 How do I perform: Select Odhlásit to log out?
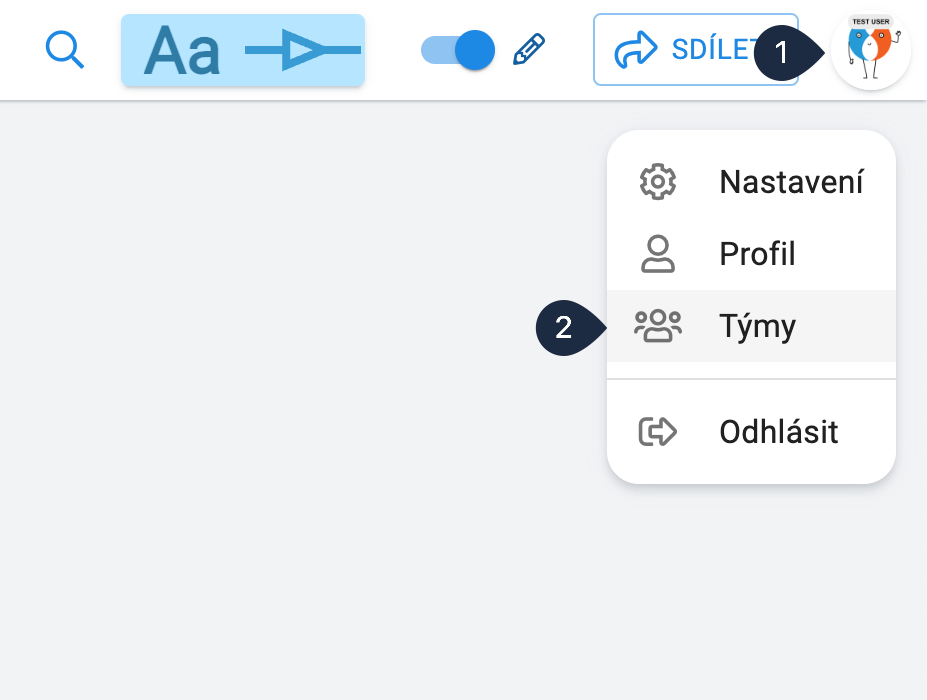(x=777, y=431)
